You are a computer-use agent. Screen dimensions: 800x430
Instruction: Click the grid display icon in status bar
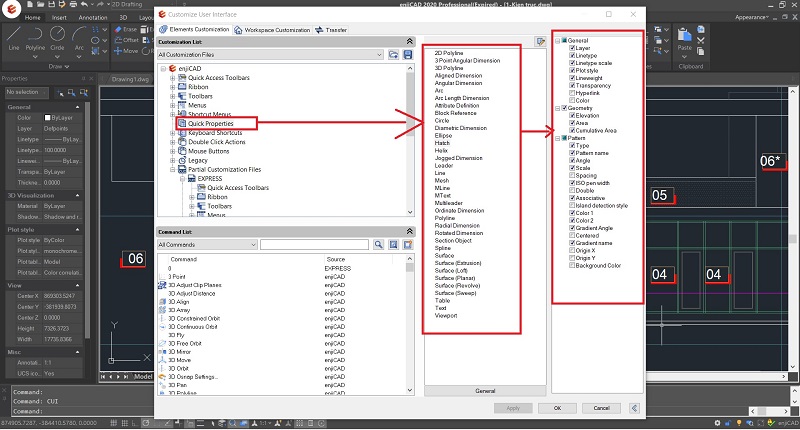tap(113, 423)
